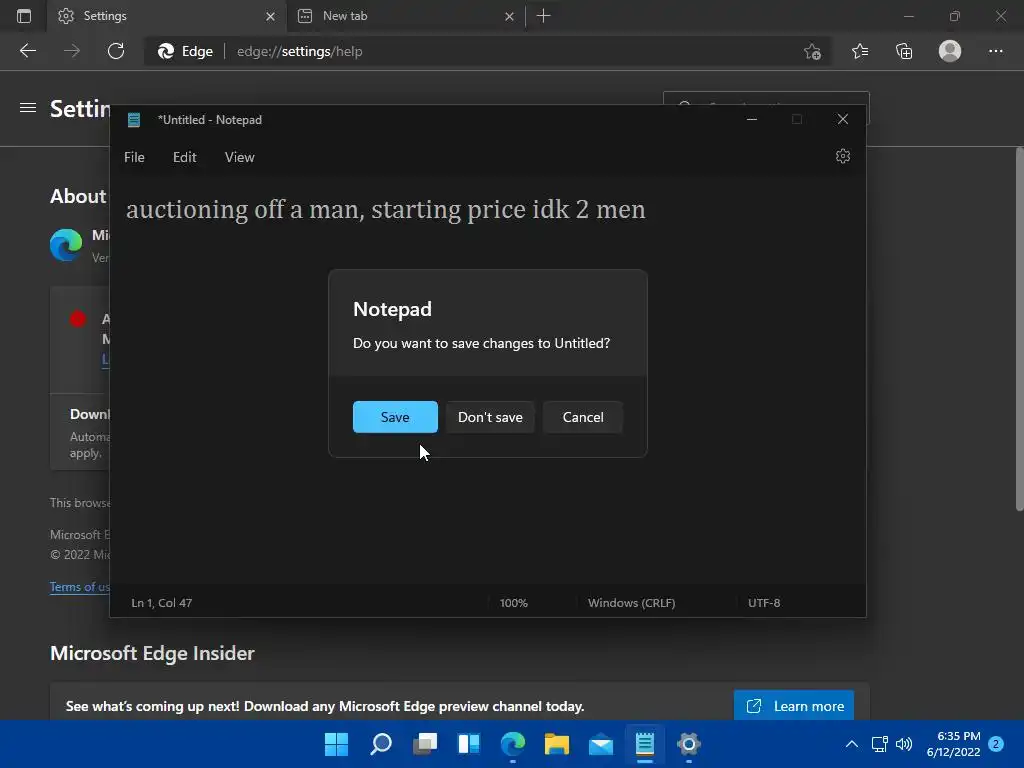Click Save in Notepad dialog

click(395, 417)
